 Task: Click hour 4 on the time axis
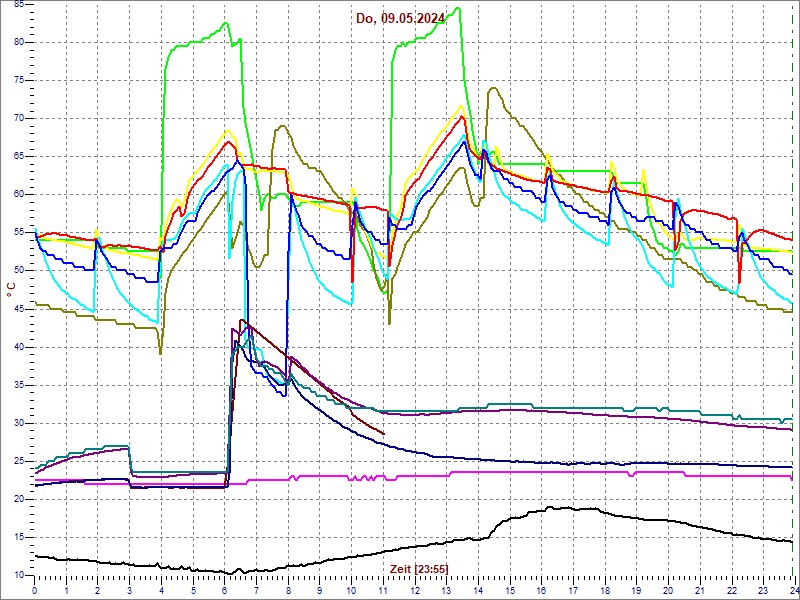pyautogui.click(x=161, y=590)
